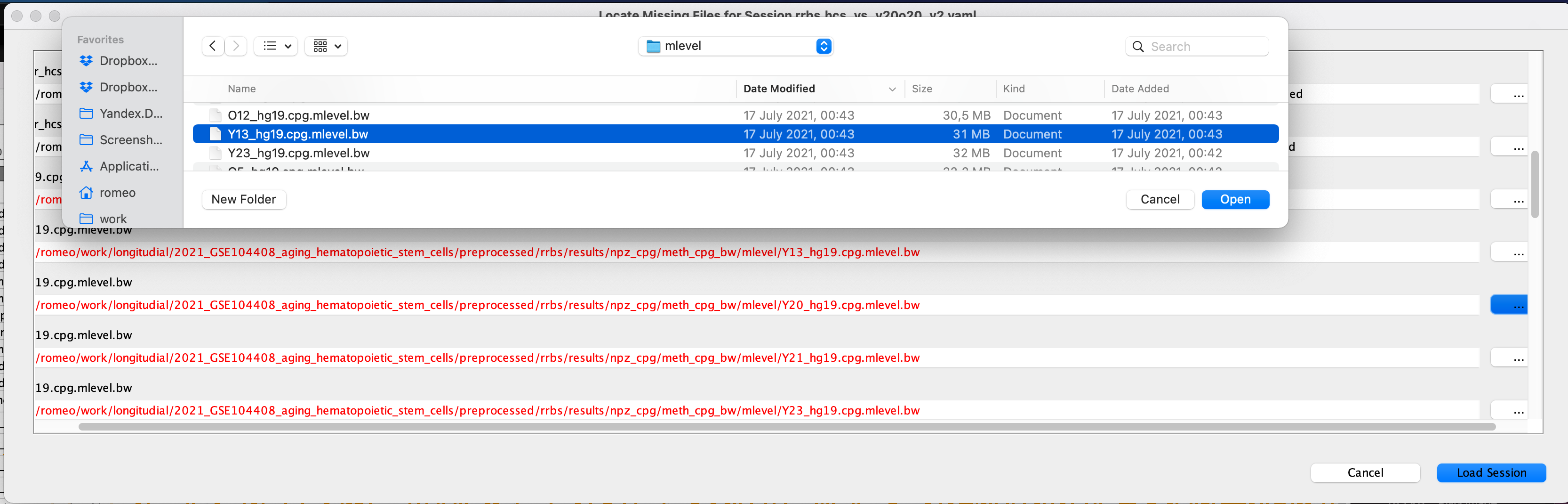Screen dimensions: 1568x504
Task: Open Applications in sidebar
Action: [120, 166]
